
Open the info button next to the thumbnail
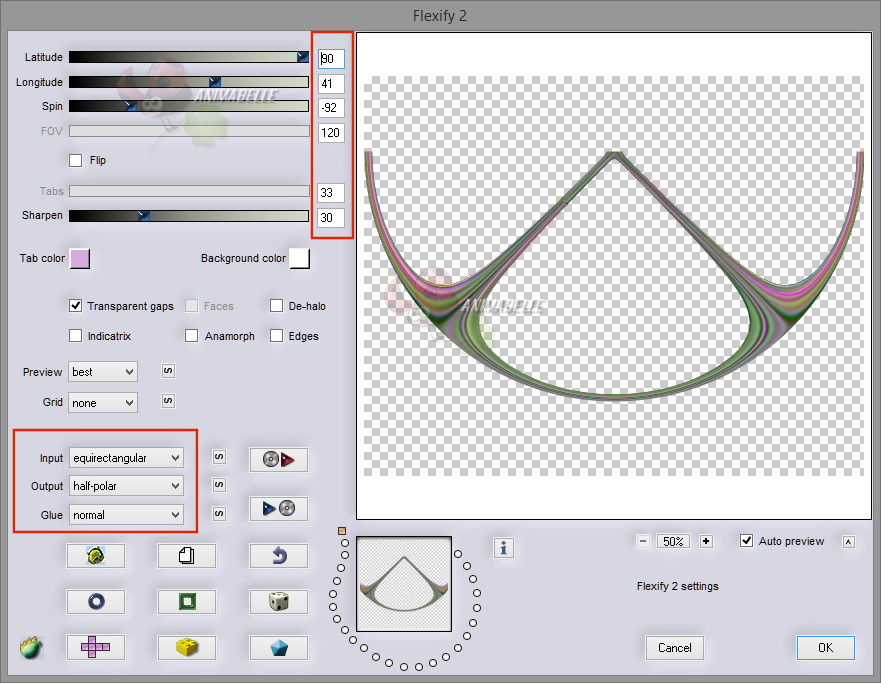click(503, 548)
